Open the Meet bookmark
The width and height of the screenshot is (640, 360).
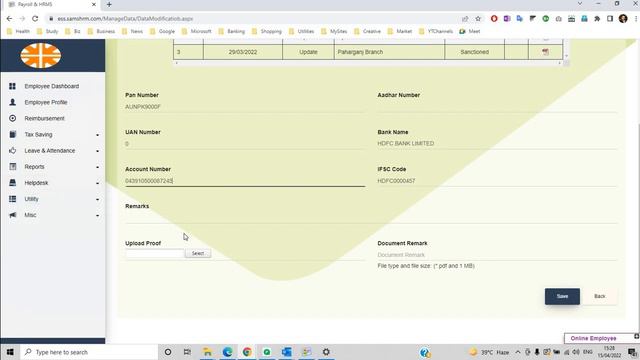pyautogui.click(x=470, y=31)
